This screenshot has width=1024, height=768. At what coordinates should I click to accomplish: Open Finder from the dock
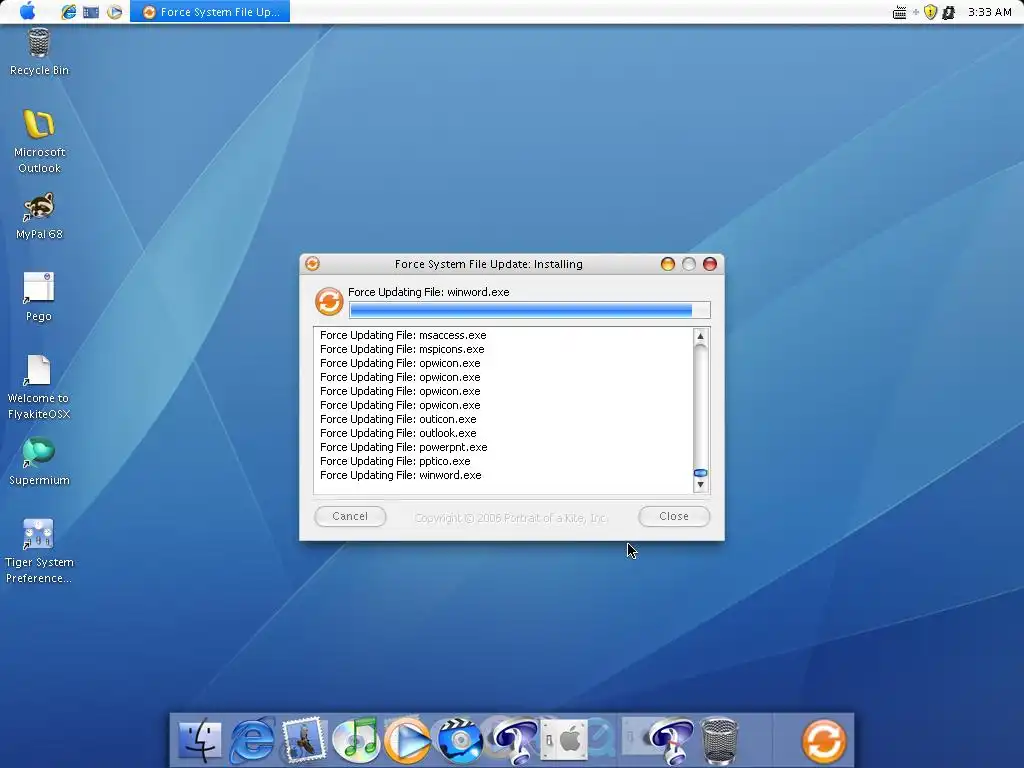[x=200, y=740]
